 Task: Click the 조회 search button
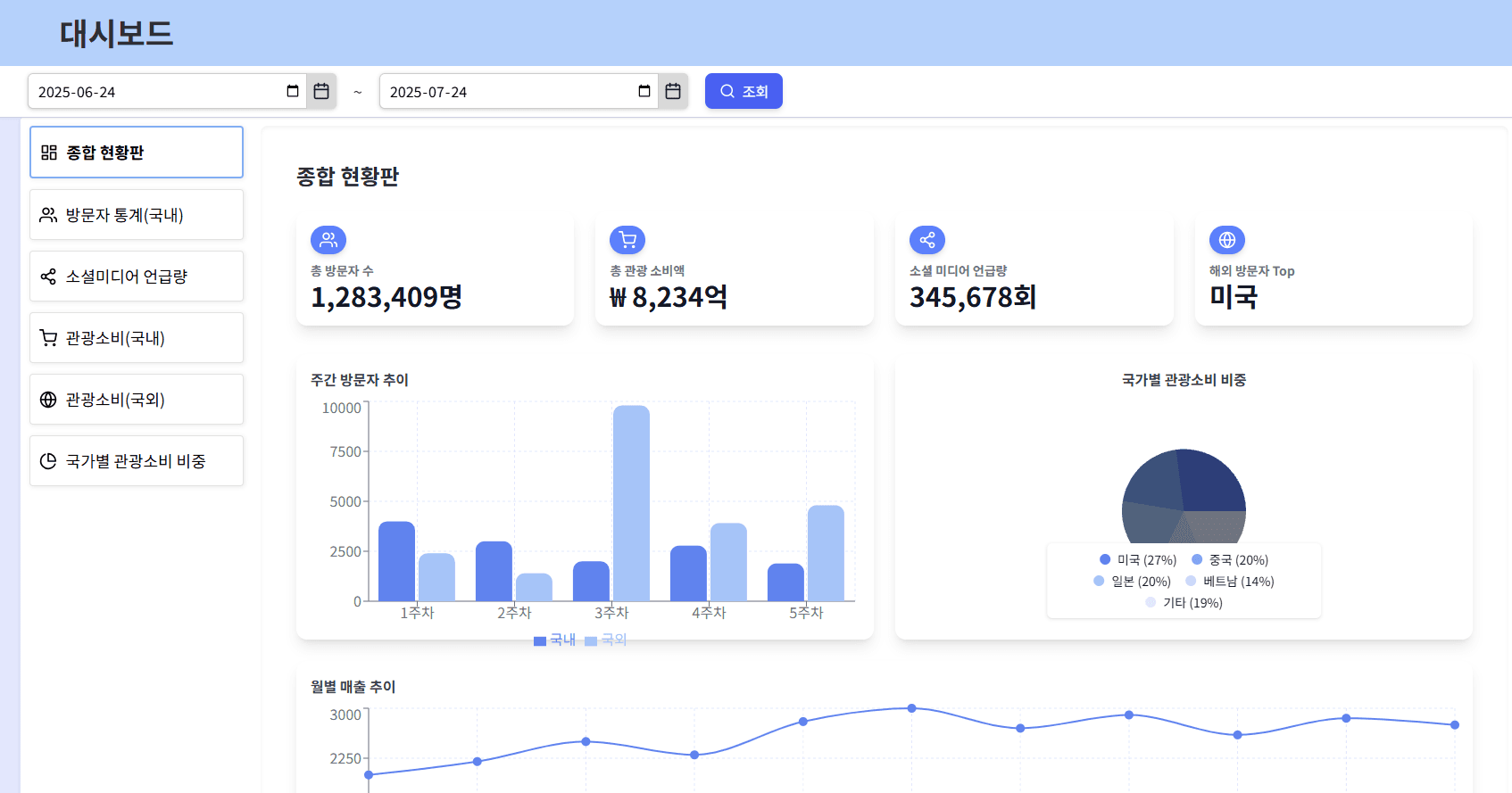pos(744,91)
